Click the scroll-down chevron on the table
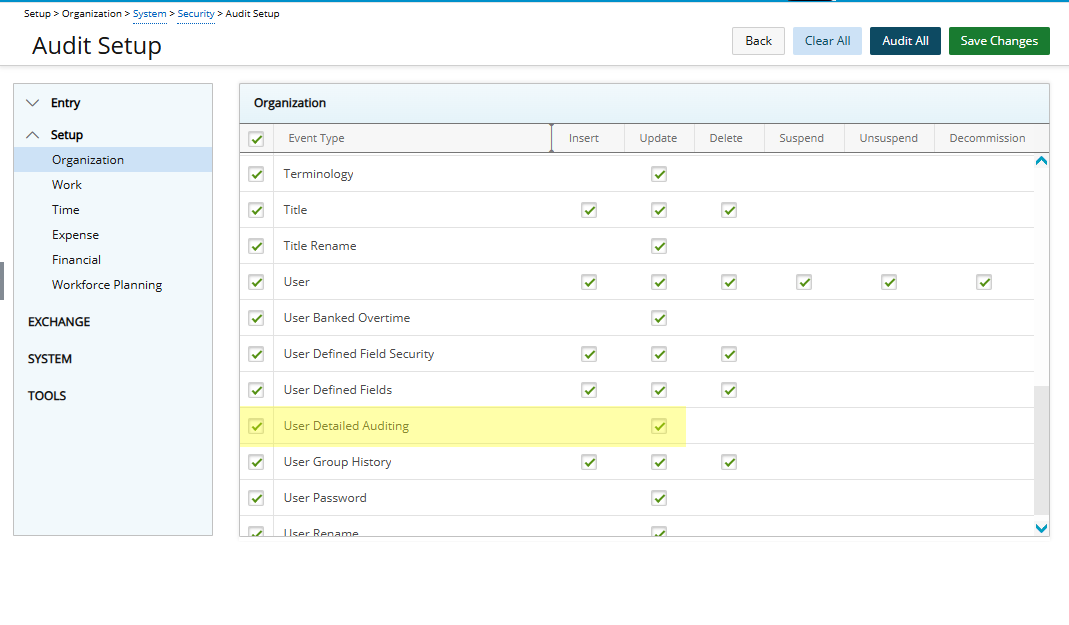This screenshot has height=625, width=1069. pos(1041,527)
